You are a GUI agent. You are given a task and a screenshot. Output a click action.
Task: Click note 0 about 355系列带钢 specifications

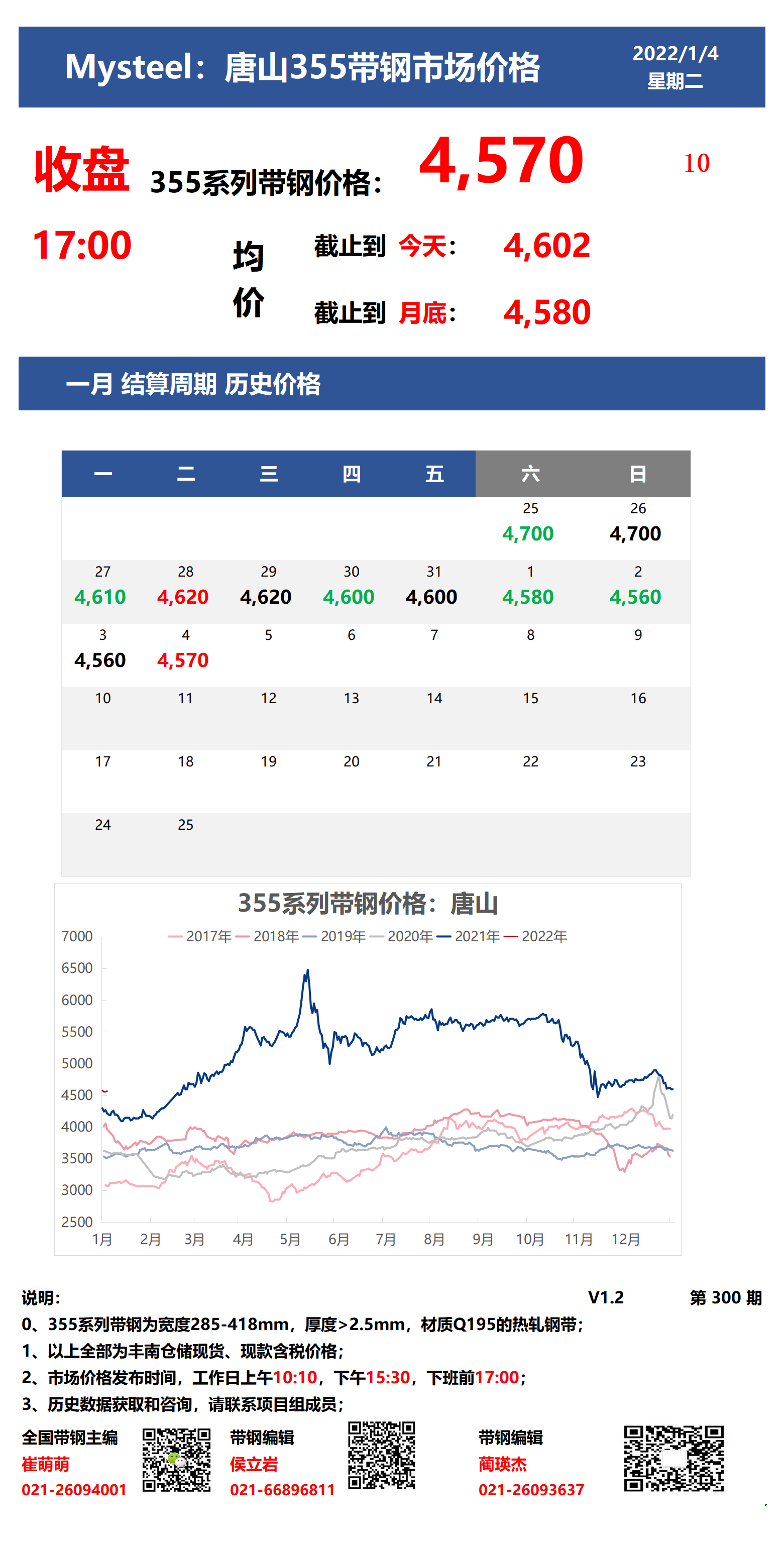click(x=302, y=1324)
